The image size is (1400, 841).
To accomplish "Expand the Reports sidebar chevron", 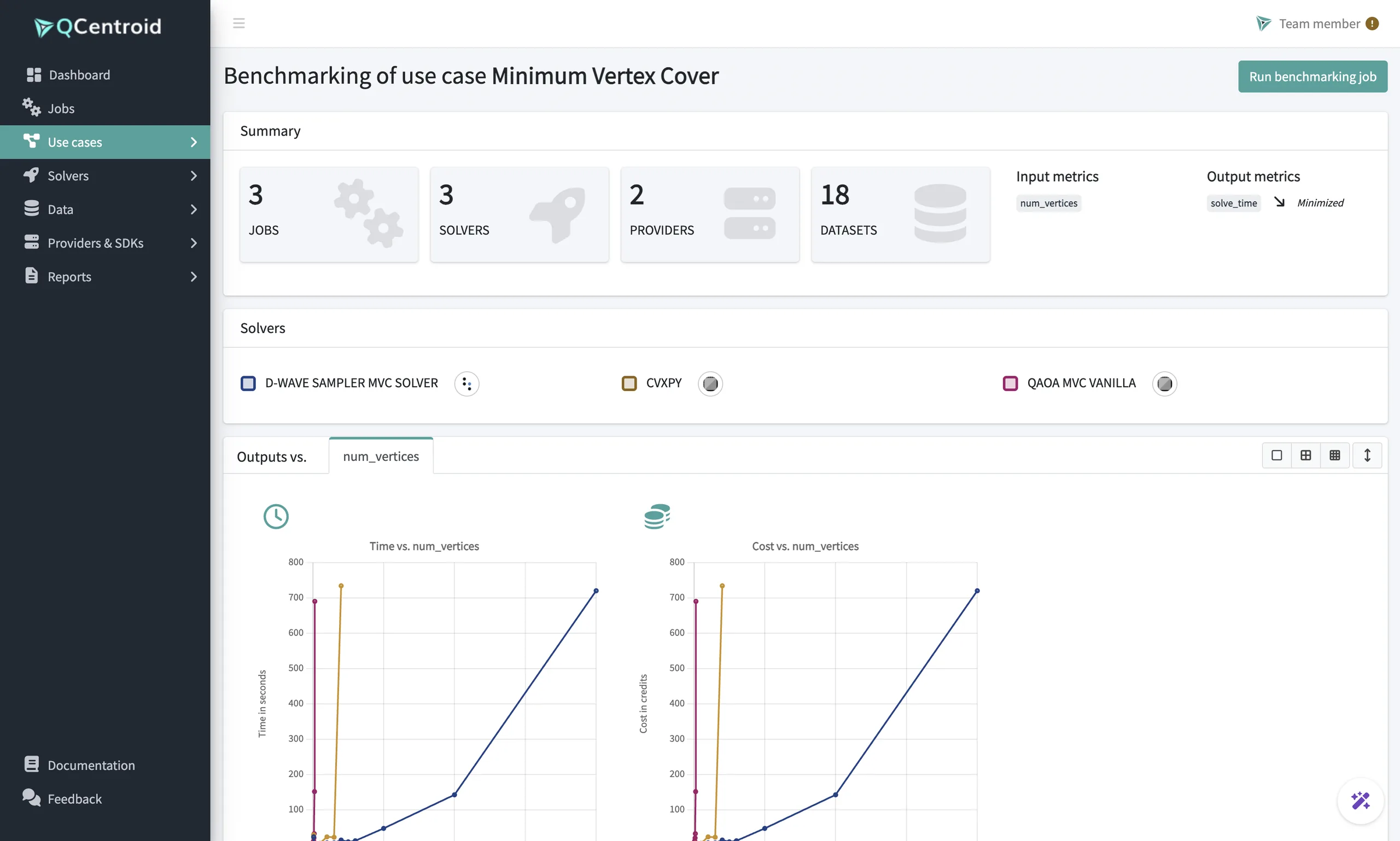I will (x=193, y=277).
